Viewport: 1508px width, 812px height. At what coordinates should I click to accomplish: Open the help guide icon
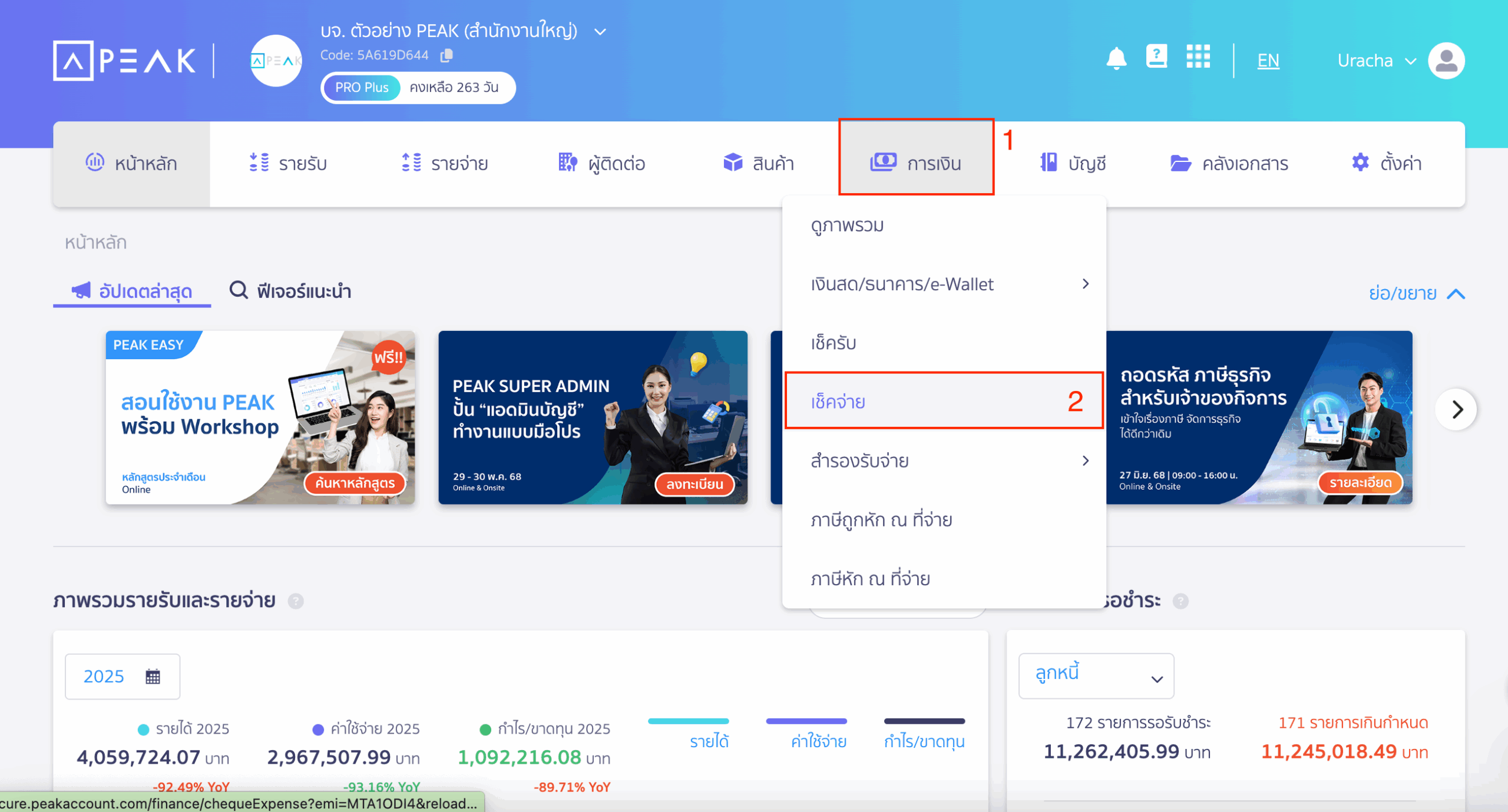[1156, 57]
